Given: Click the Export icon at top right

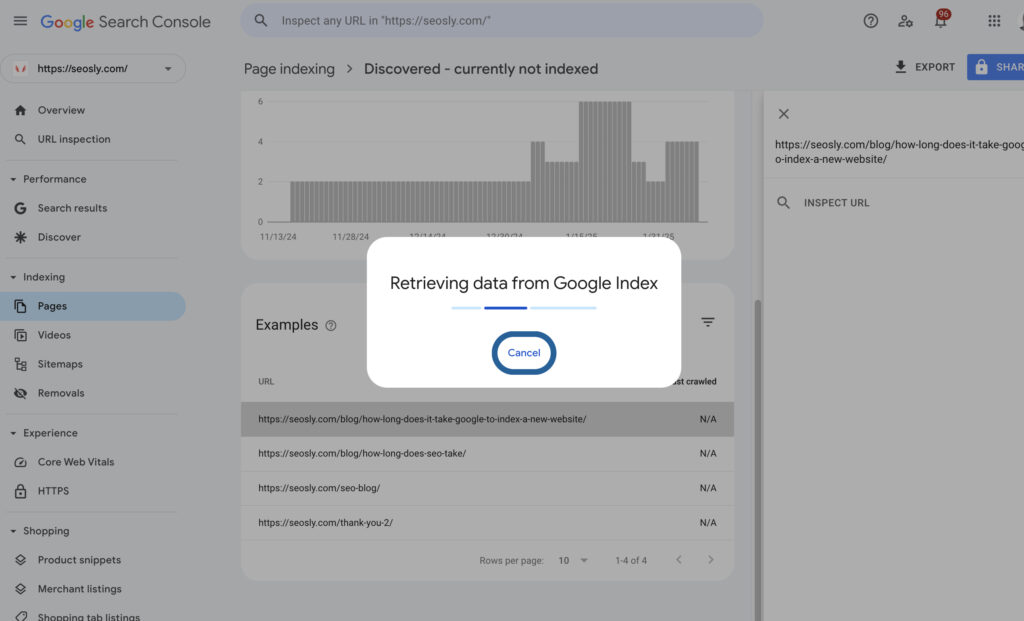Looking at the screenshot, I should coord(903,66).
